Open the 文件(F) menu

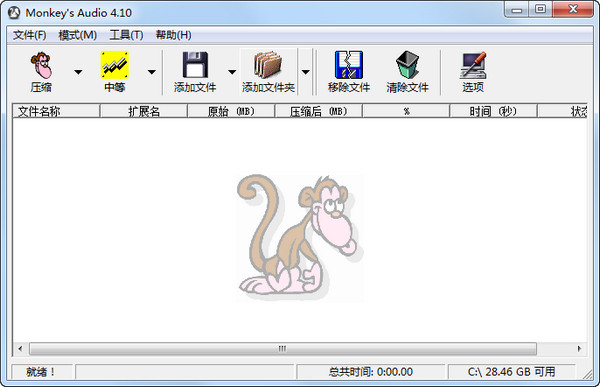(30, 35)
